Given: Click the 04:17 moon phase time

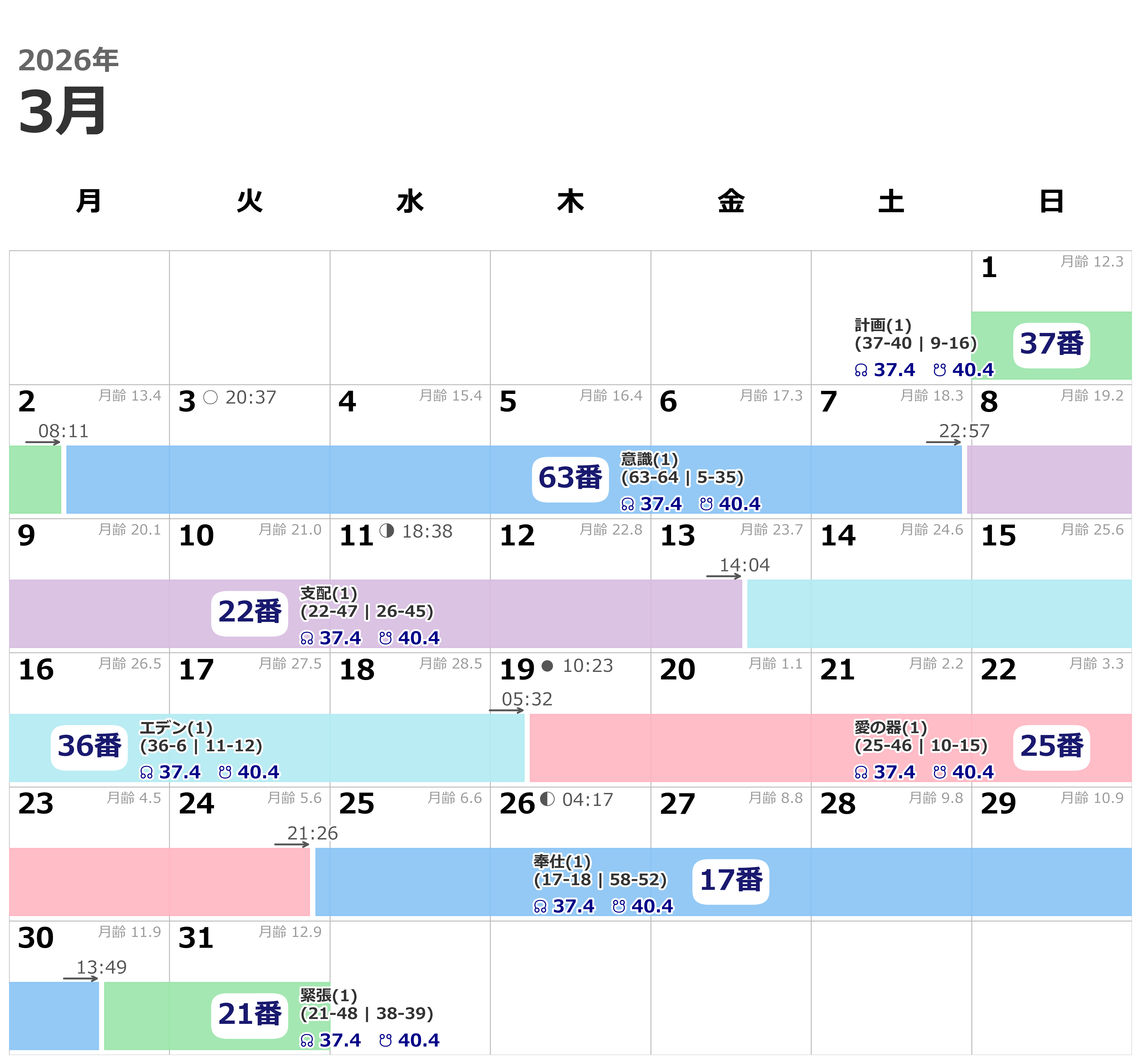Looking at the screenshot, I should pos(588,800).
